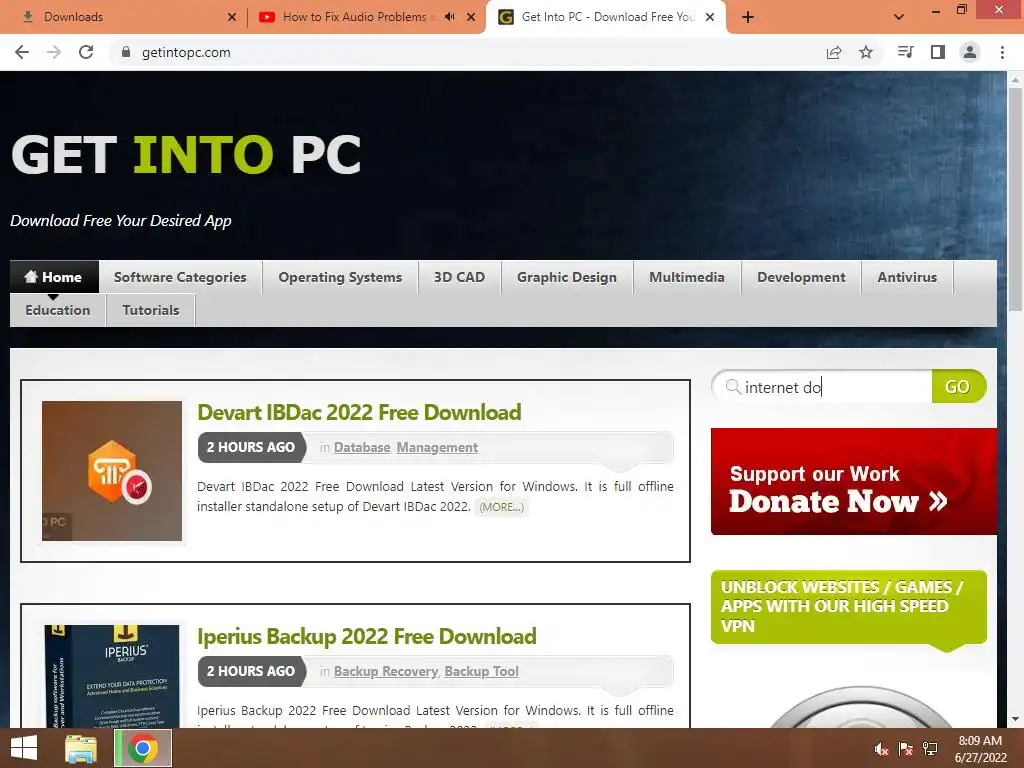
Task: Switch to the Downloads tab
Action: click(124, 17)
